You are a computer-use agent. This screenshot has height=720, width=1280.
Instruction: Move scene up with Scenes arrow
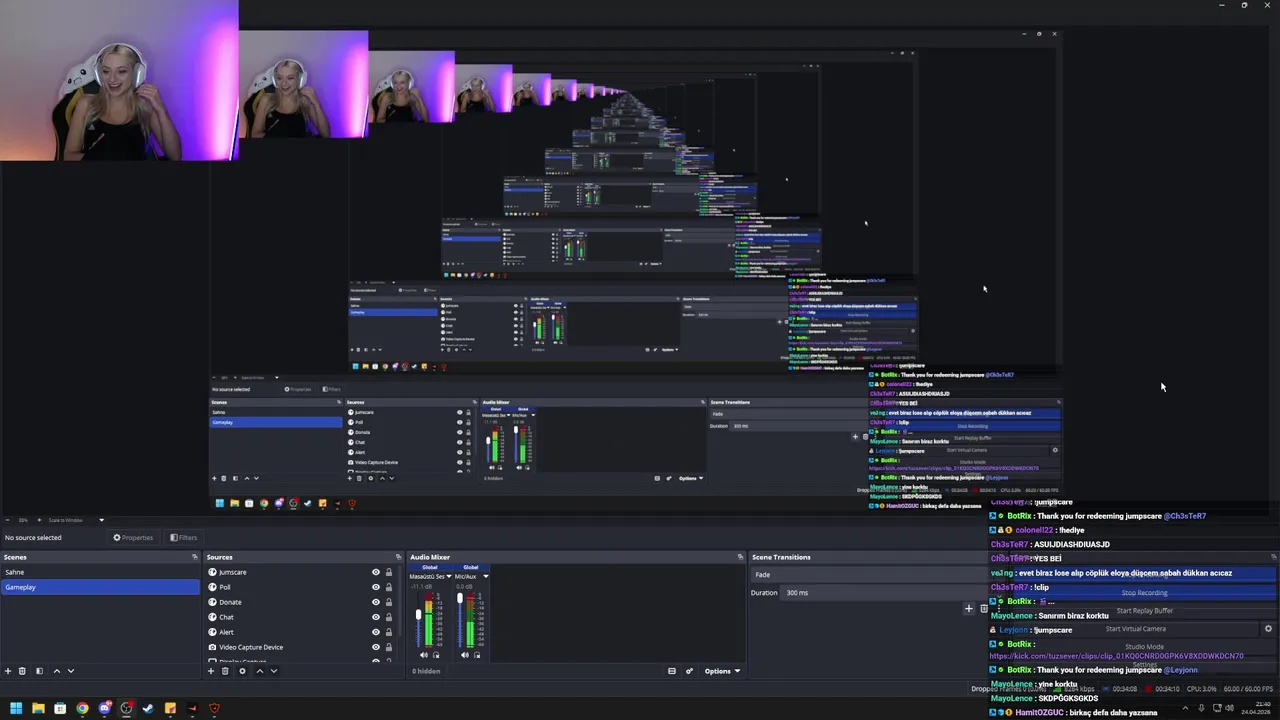pos(56,671)
